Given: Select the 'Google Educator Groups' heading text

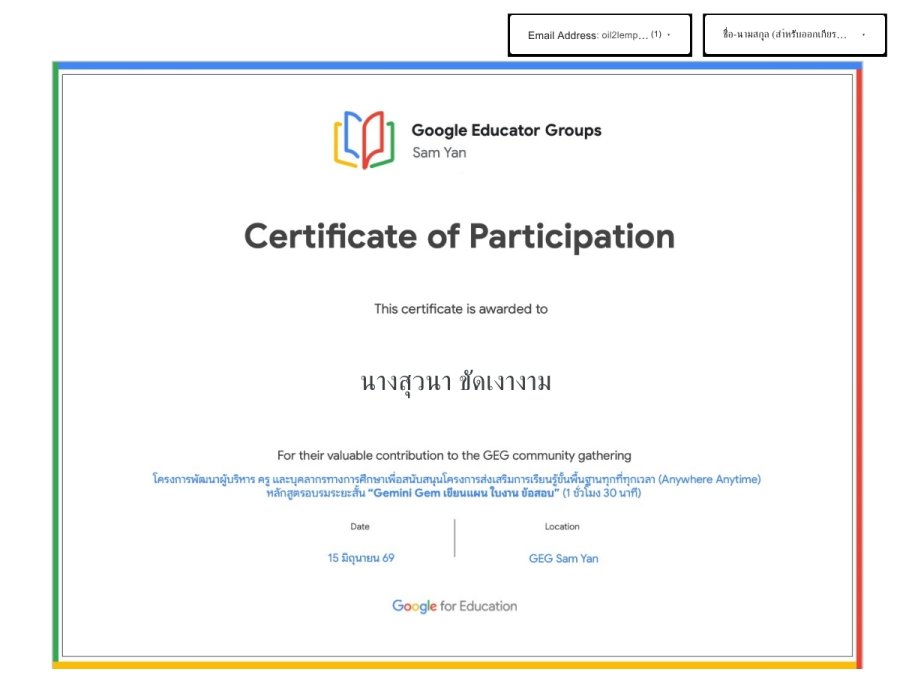Looking at the screenshot, I should pyautogui.click(x=506, y=130).
